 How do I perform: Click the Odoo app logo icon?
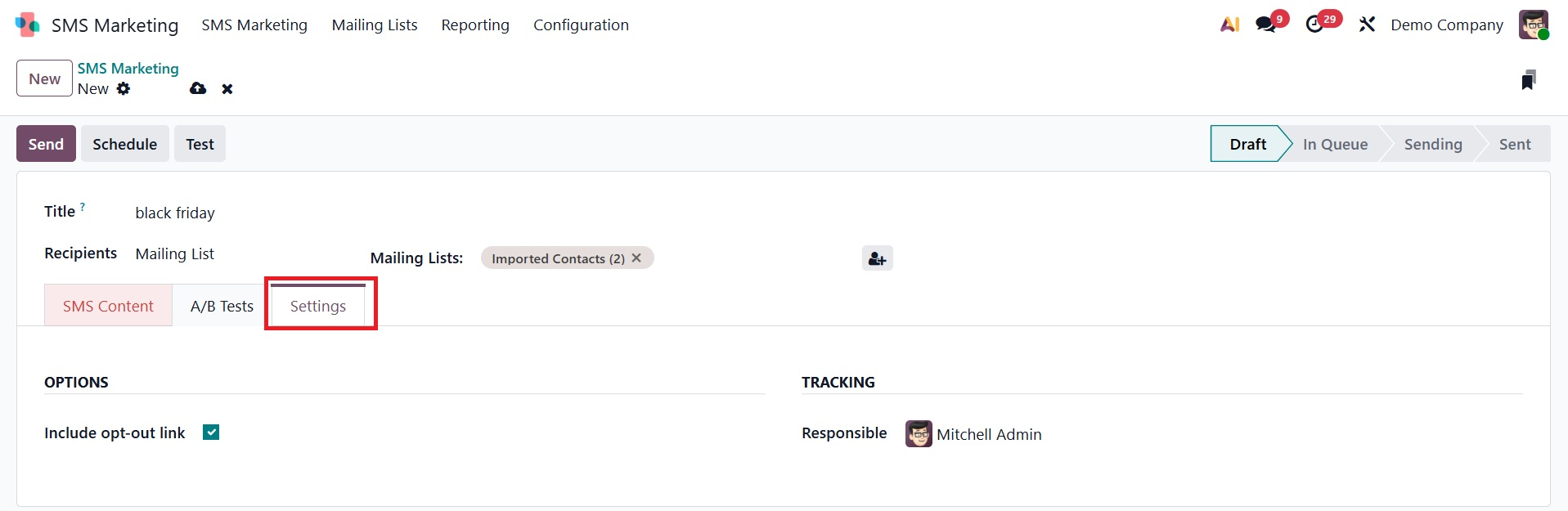(x=27, y=25)
